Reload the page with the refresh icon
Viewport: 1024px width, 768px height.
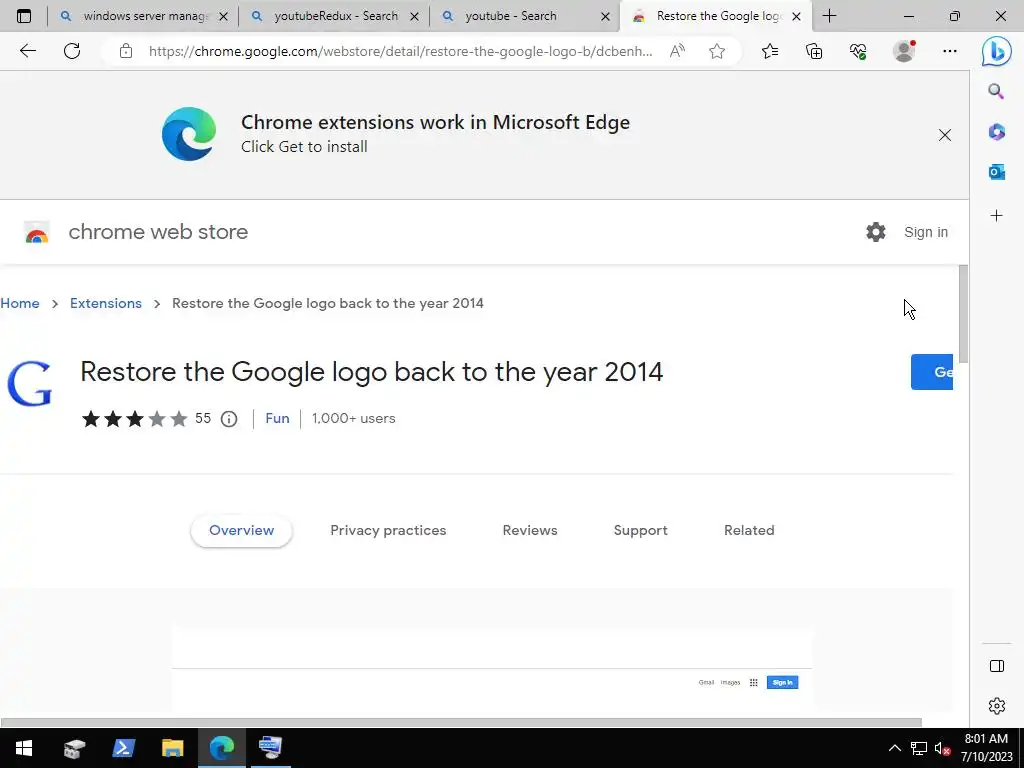(72, 51)
